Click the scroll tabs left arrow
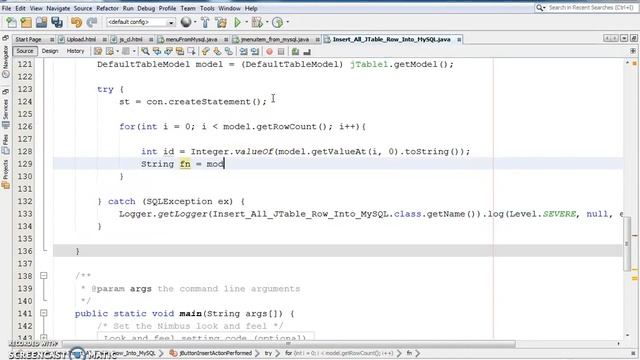Screen dimensions: 640x360 (607, 38)
